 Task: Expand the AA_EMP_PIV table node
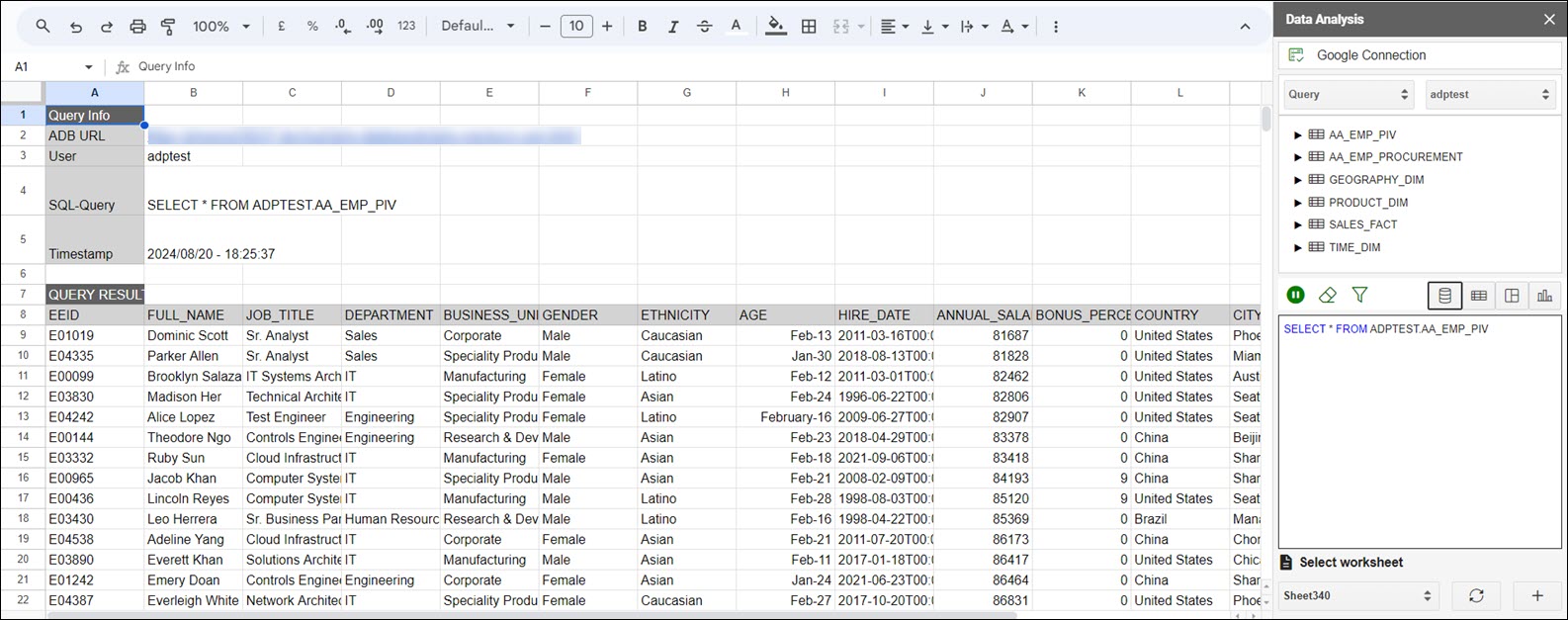[1298, 134]
